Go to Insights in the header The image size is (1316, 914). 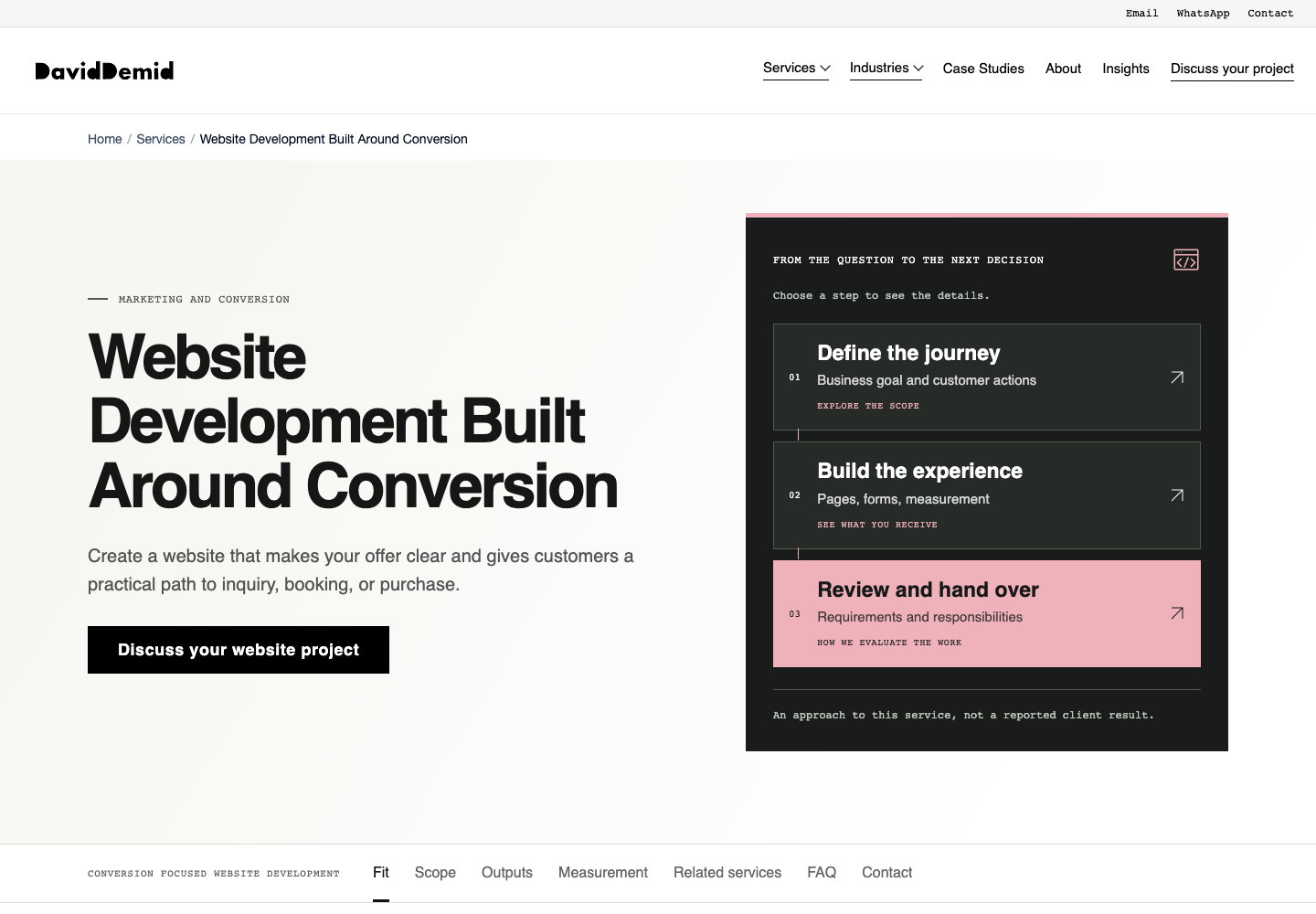(x=1126, y=69)
